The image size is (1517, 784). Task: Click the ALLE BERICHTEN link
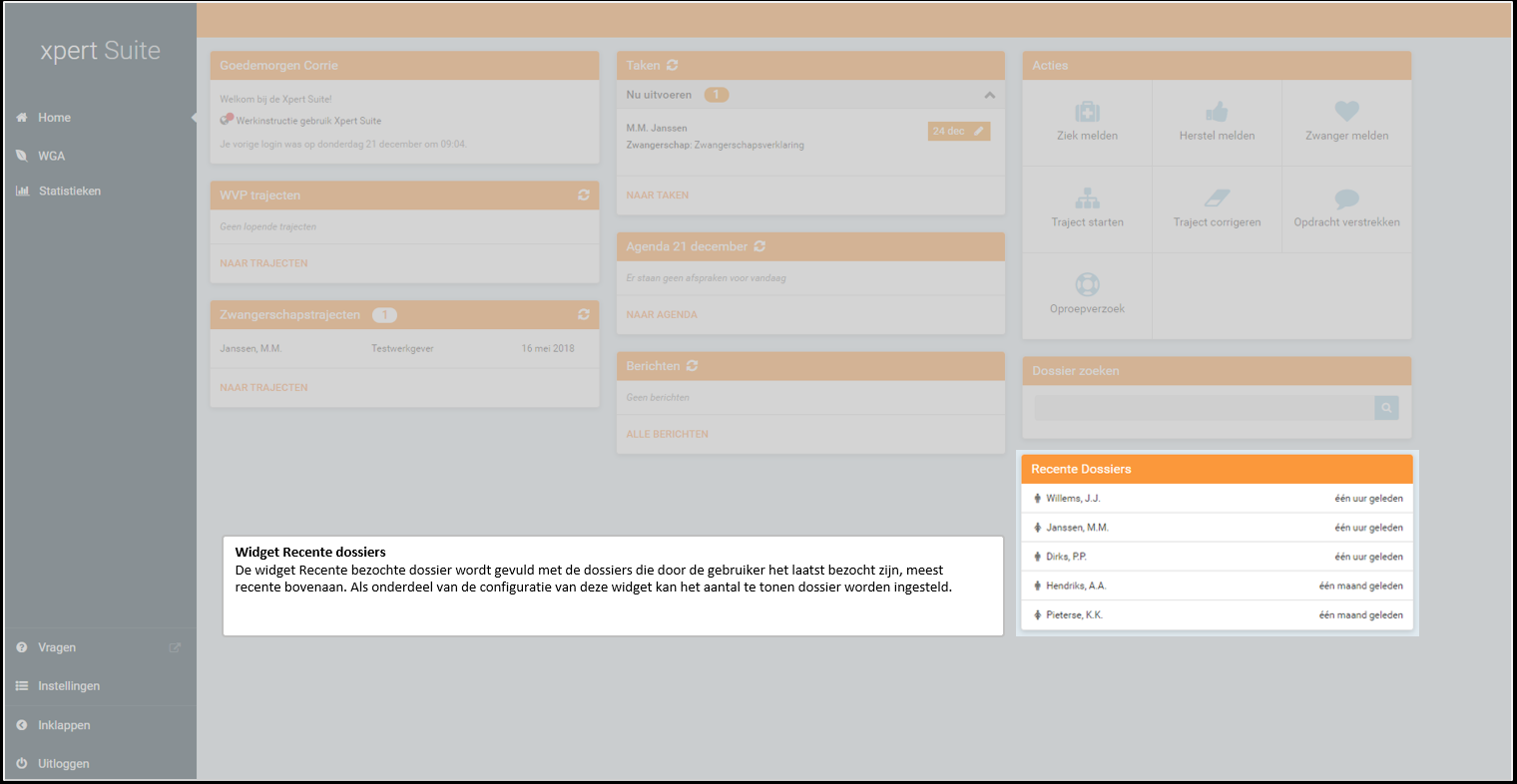(x=668, y=435)
